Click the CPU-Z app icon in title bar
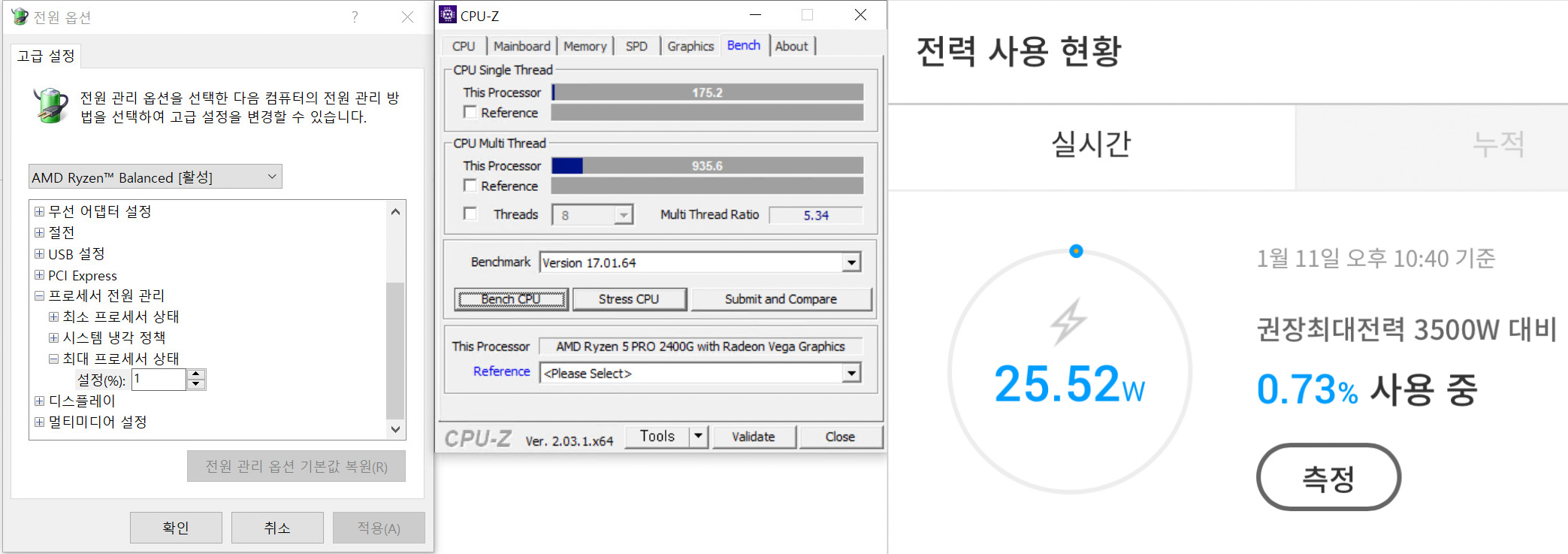Viewport: 1568px width, 554px height. pyautogui.click(x=448, y=15)
